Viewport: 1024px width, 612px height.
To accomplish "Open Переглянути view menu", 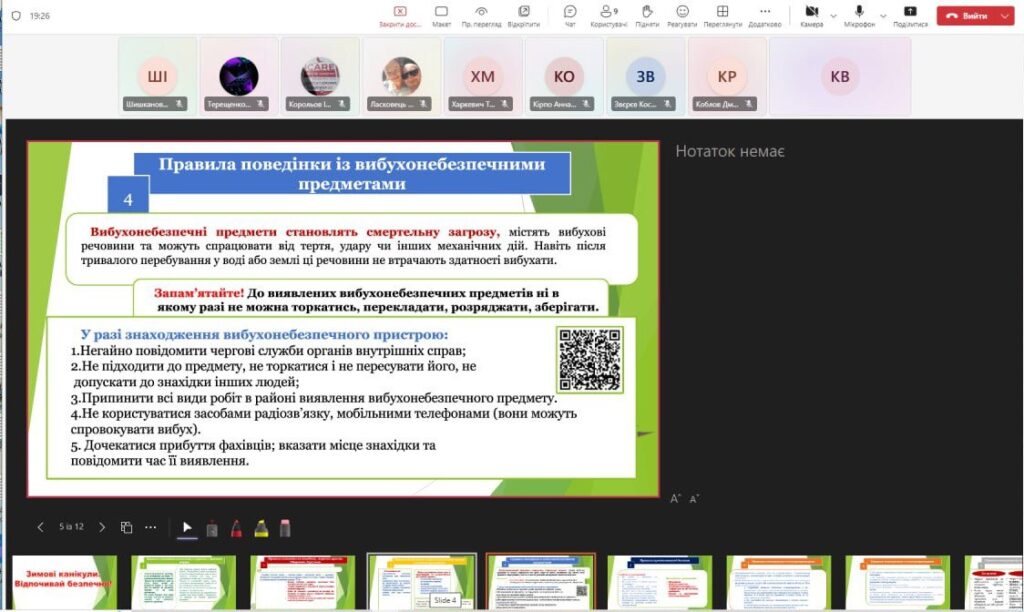I will [722, 15].
